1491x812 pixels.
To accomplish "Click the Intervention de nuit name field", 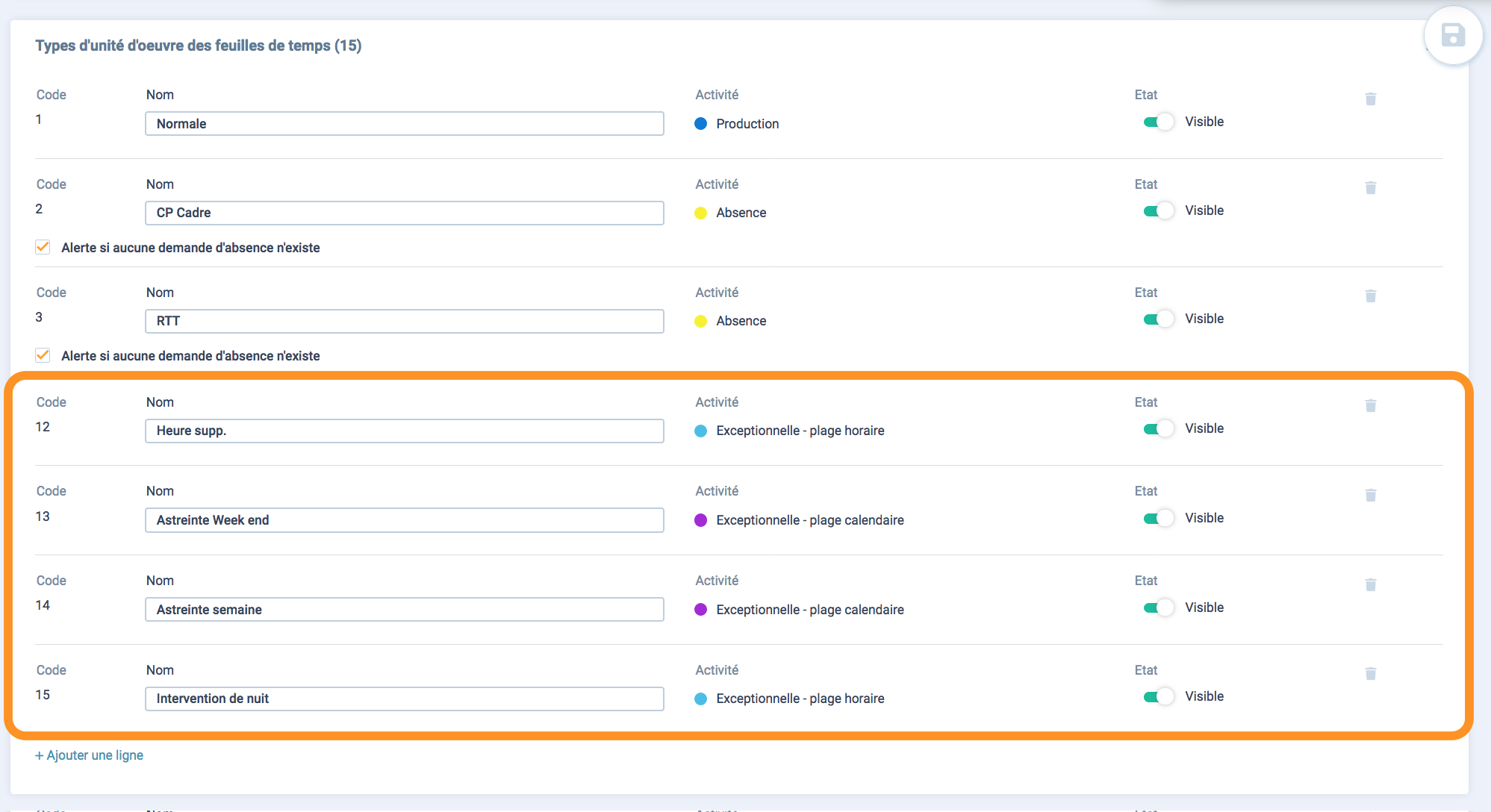I will tap(405, 699).
